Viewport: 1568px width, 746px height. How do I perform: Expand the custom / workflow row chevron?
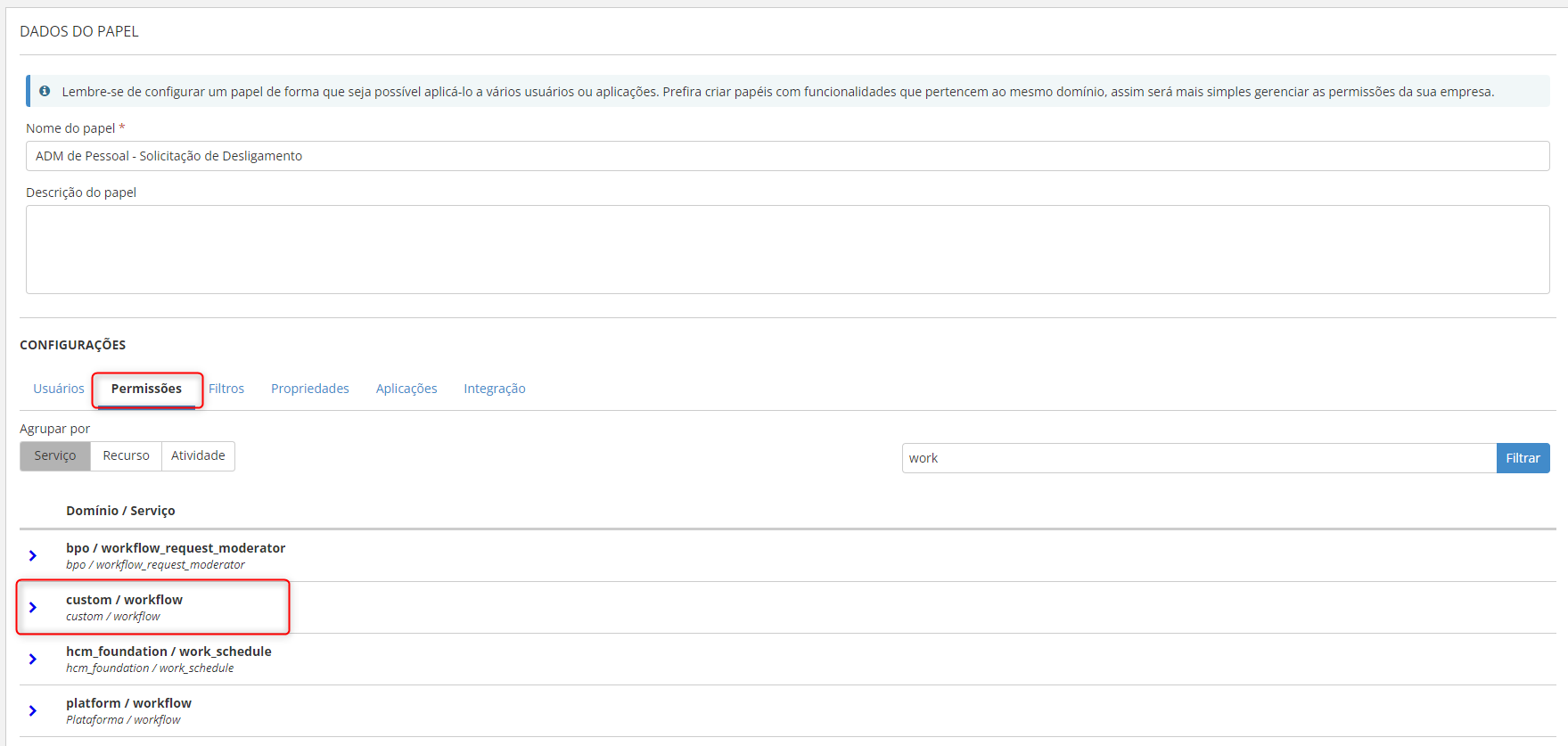[x=33, y=607]
